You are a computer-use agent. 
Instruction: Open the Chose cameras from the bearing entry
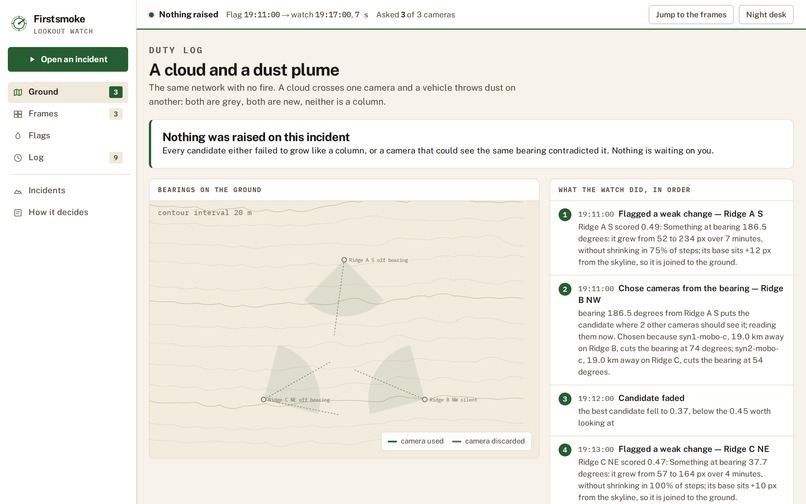(x=671, y=330)
